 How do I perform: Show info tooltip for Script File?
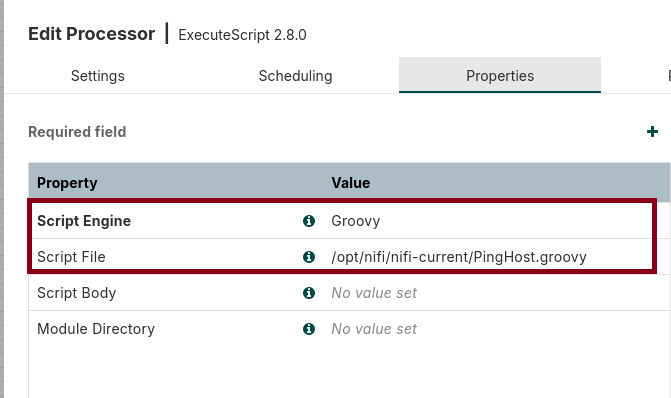(309, 257)
